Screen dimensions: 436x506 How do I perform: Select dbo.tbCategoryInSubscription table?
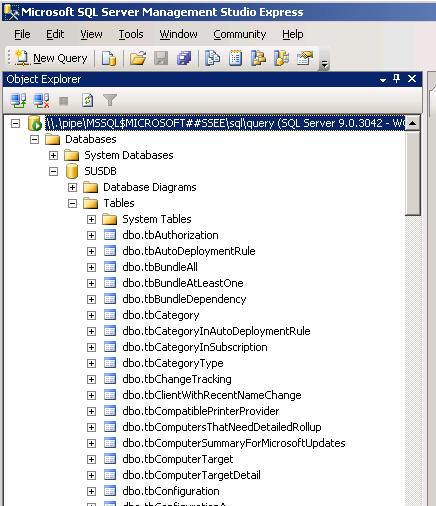tap(195, 347)
